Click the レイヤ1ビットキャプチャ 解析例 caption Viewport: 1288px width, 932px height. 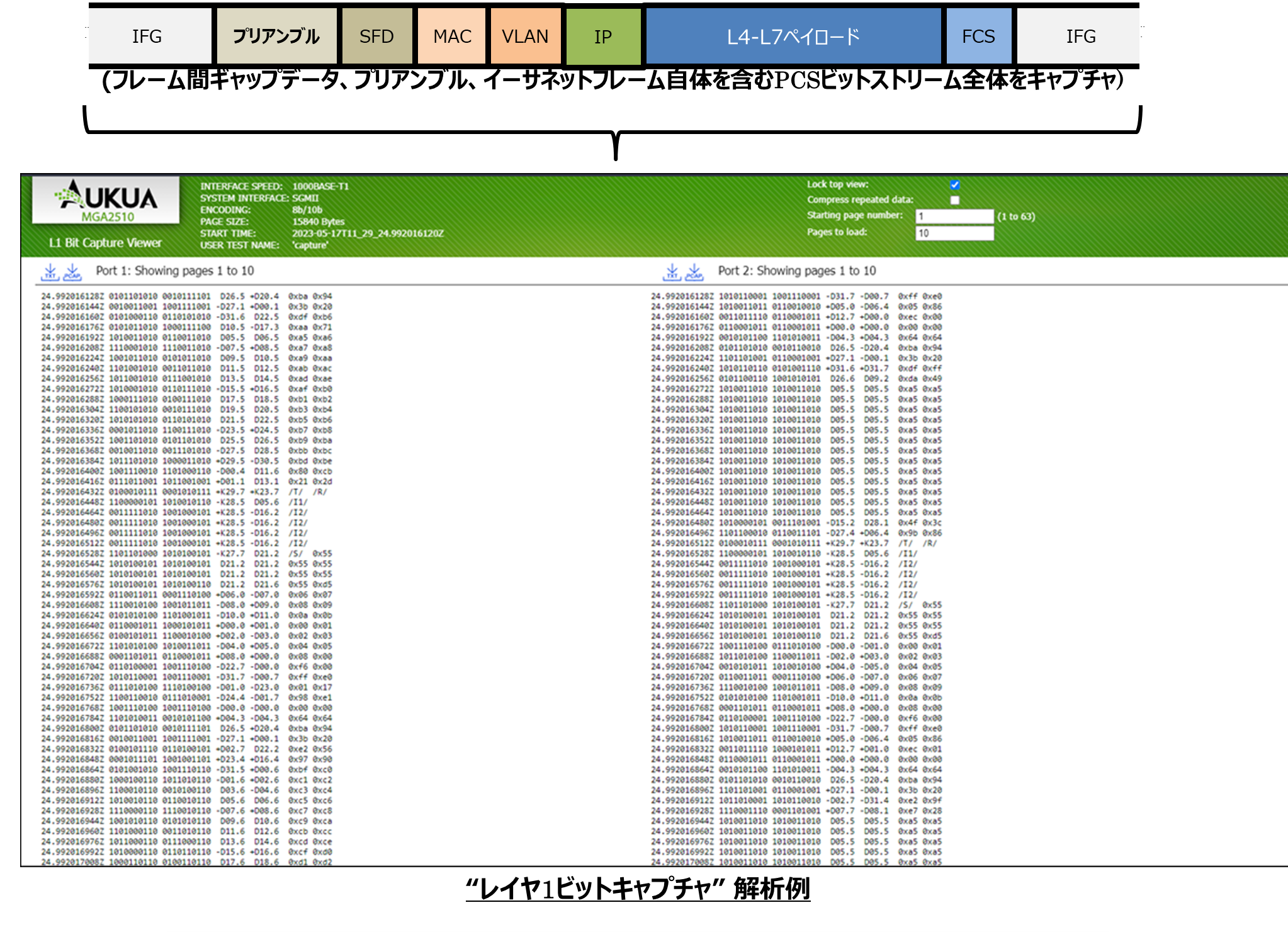tap(638, 889)
